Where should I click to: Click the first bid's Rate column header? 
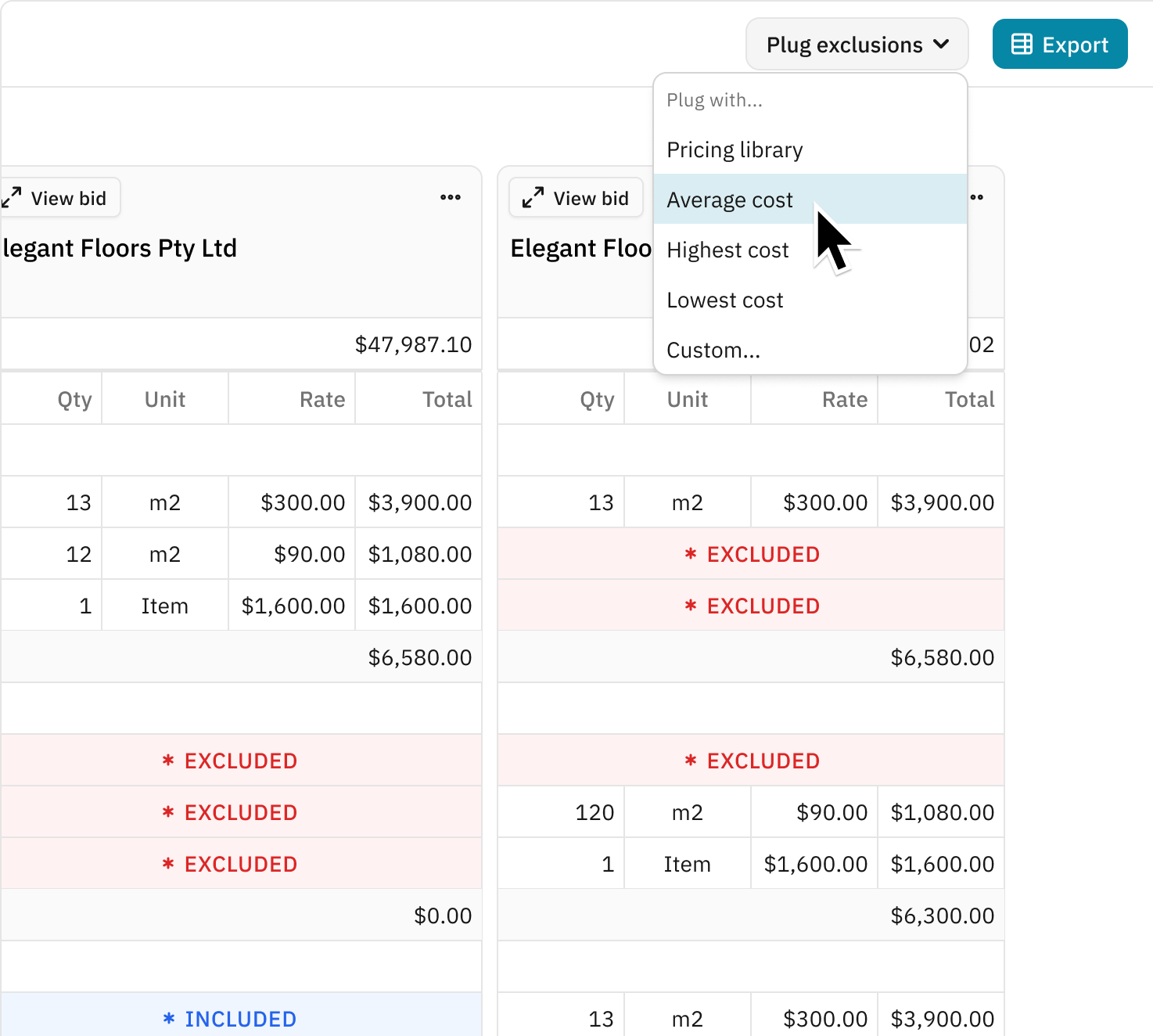321,399
